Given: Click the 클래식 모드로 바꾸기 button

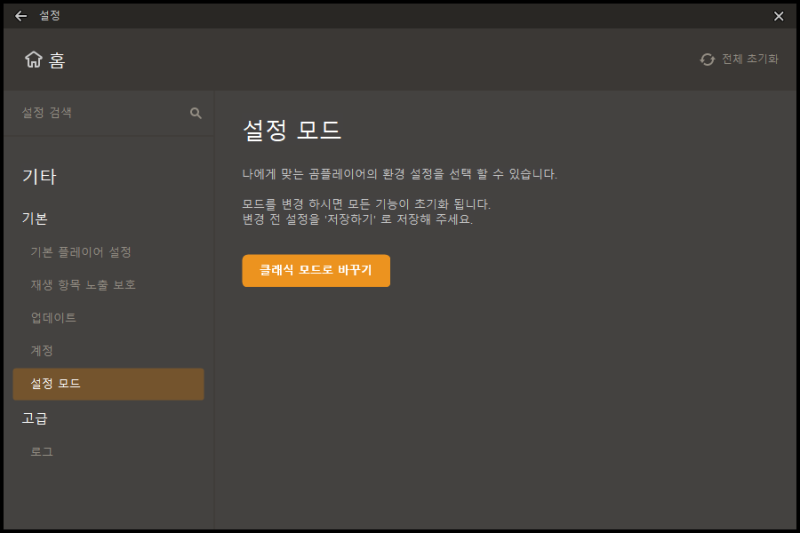Looking at the screenshot, I should pos(316,270).
